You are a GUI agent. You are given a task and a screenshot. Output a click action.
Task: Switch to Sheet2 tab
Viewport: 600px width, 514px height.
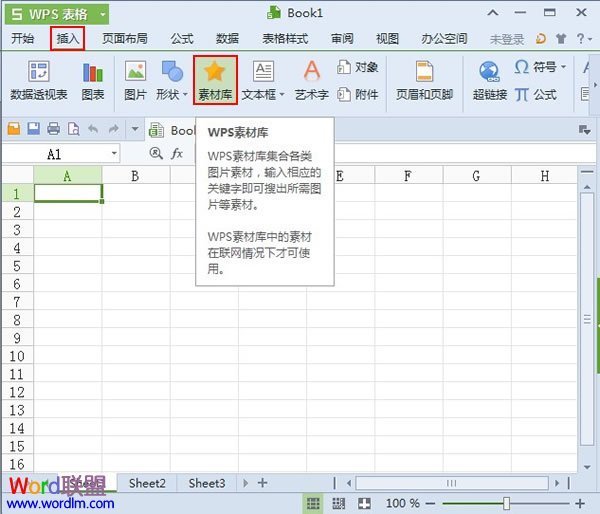147,483
